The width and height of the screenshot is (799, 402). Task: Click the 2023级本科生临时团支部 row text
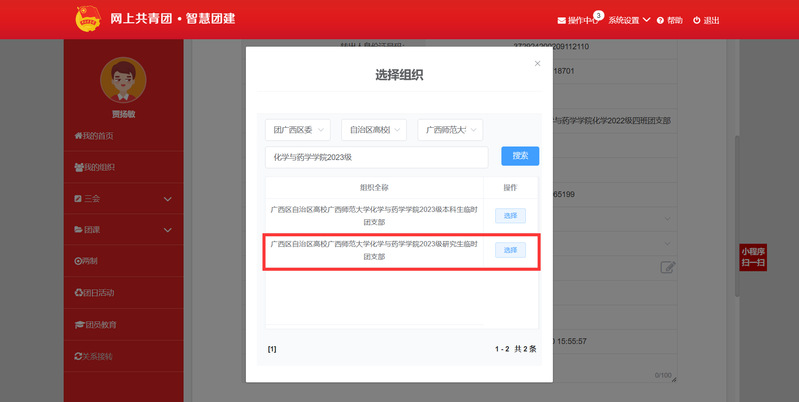pos(374,216)
